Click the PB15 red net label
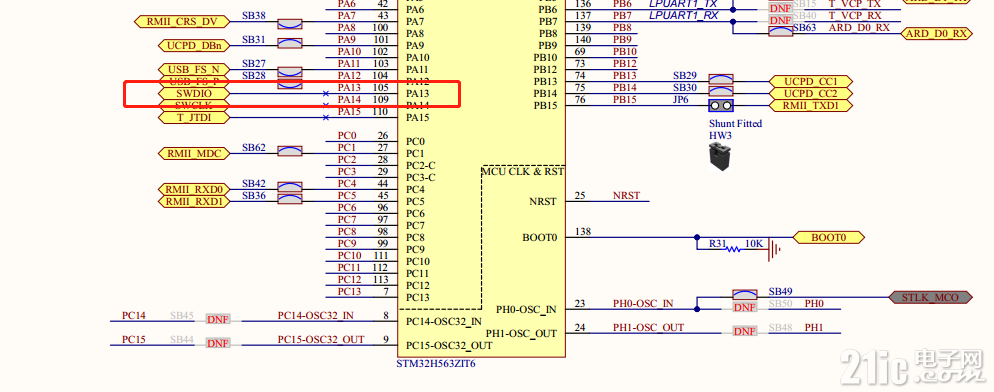The image size is (994, 392). click(x=624, y=100)
